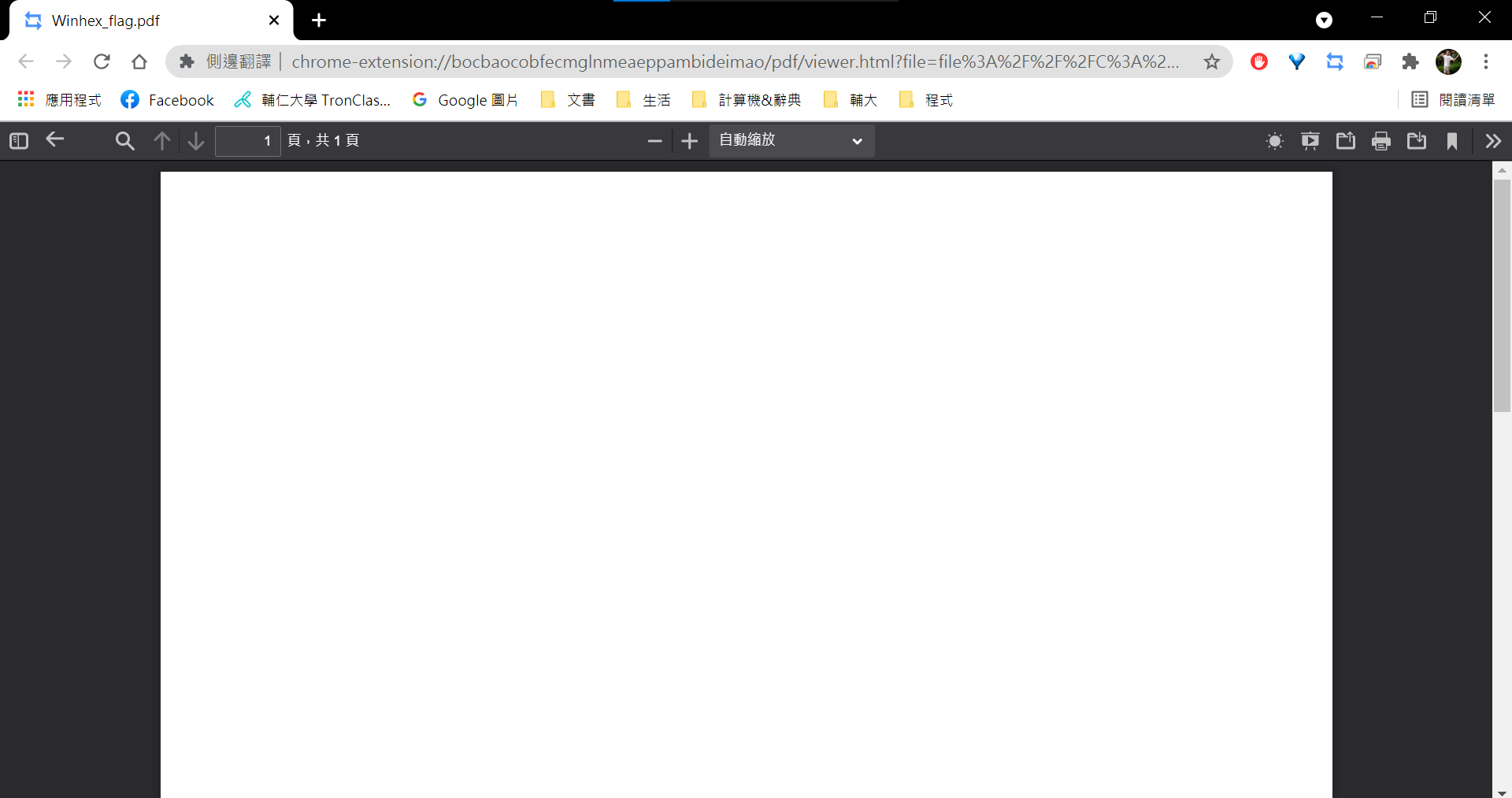Open the 生活 bookmark folder

coord(643,100)
